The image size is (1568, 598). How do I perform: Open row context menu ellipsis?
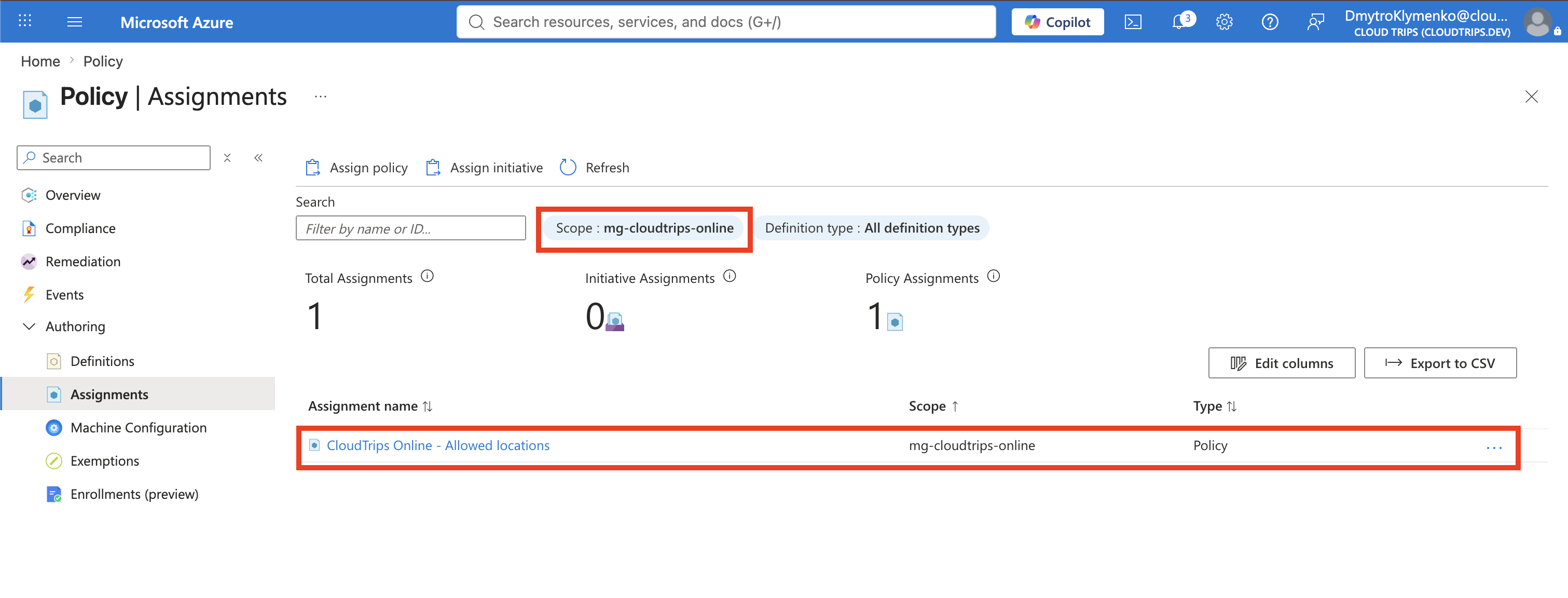[1494, 447]
